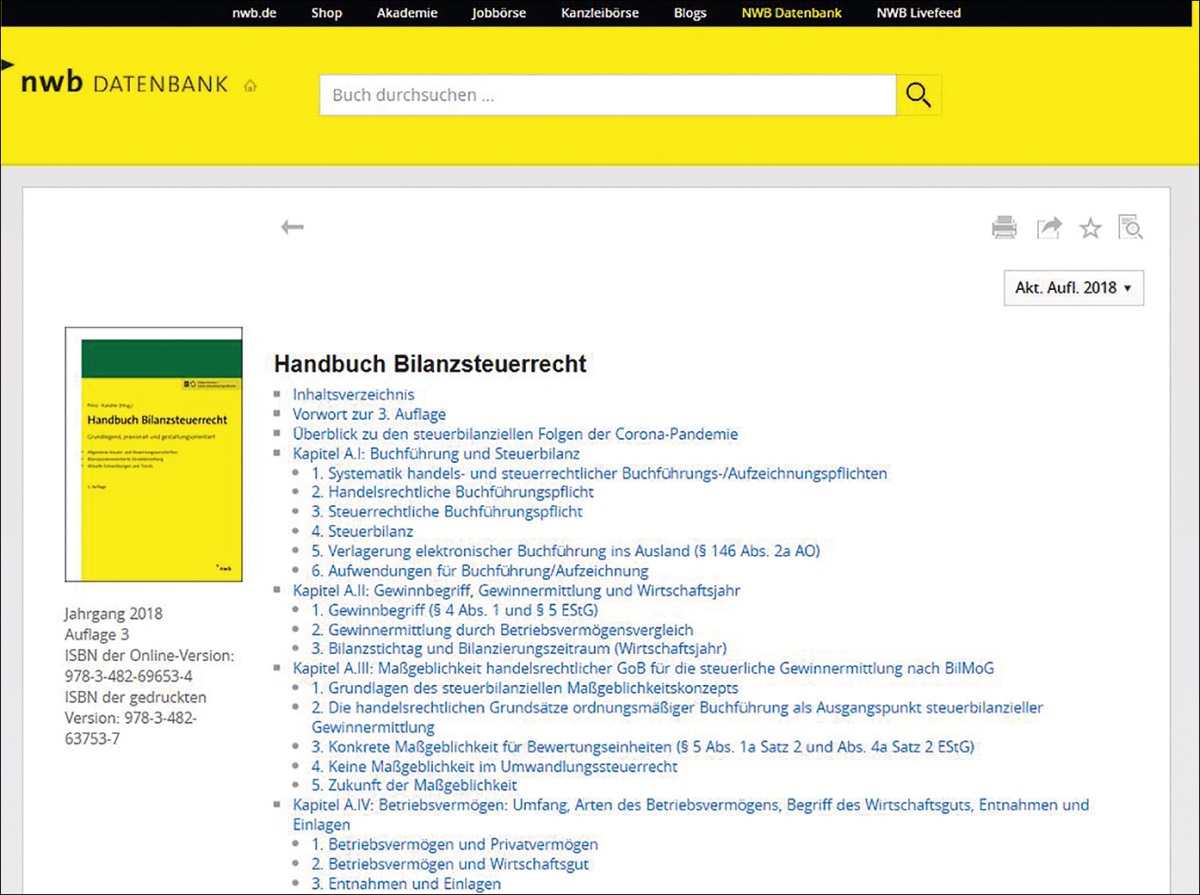Click the nwb Datenbank logo
Image resolution: width=1200 pixels, height=895 pixels.
124,84
